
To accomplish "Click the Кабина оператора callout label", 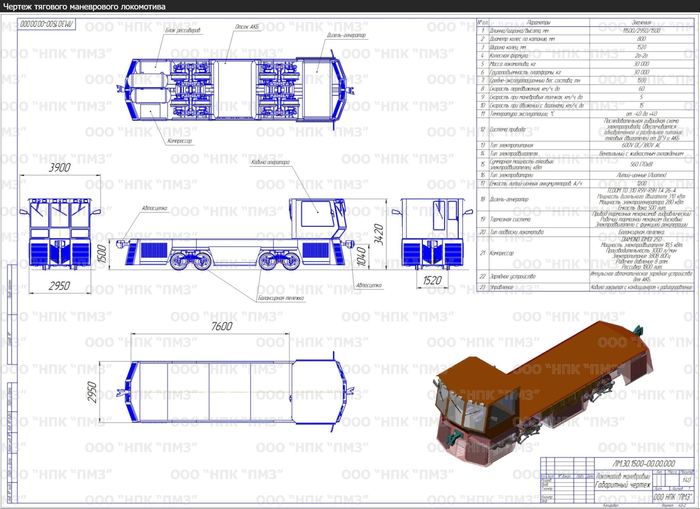I will pos(270,162).
